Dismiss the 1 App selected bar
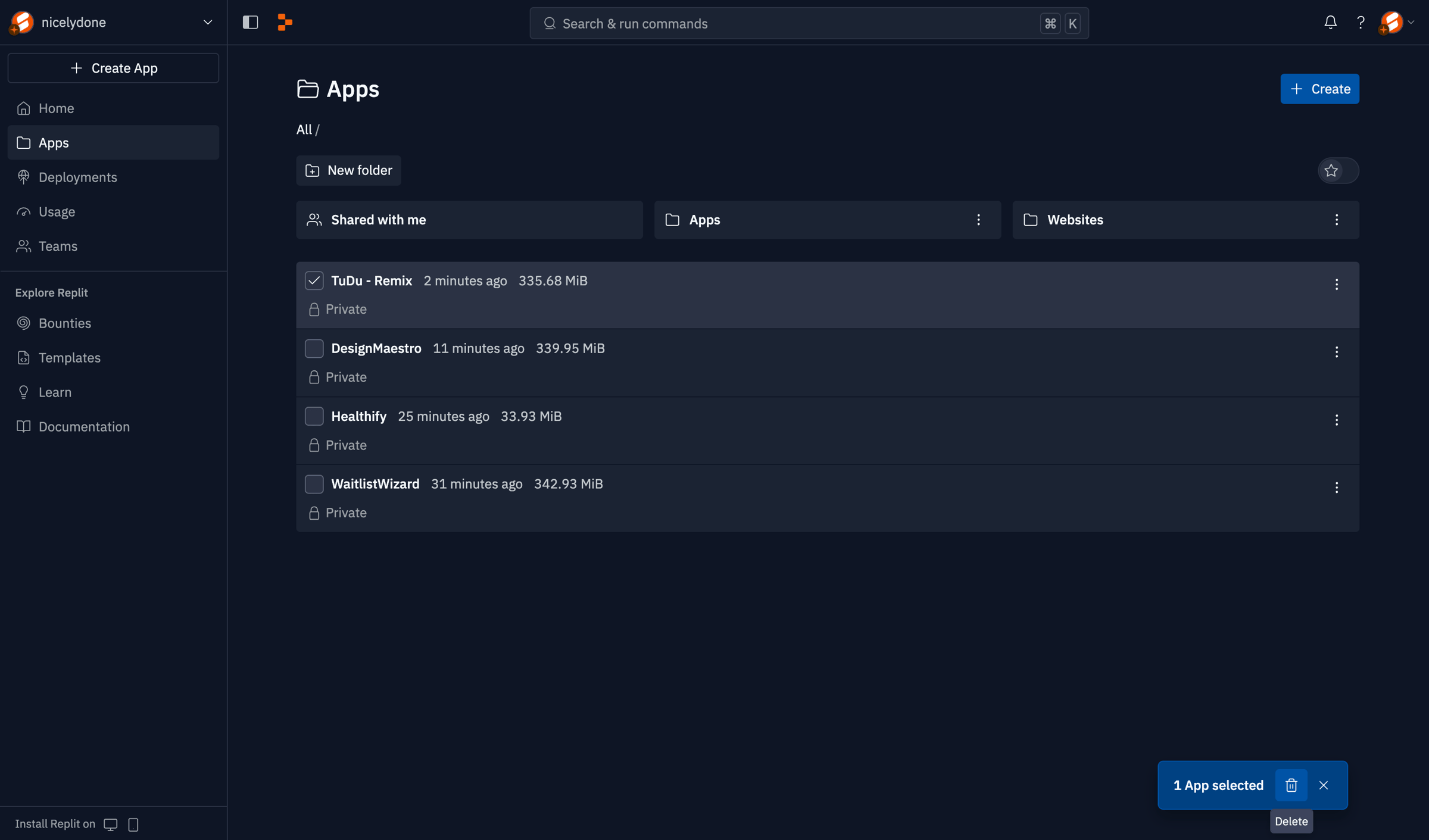1429x840 pixels. [x=1324, y=785]
